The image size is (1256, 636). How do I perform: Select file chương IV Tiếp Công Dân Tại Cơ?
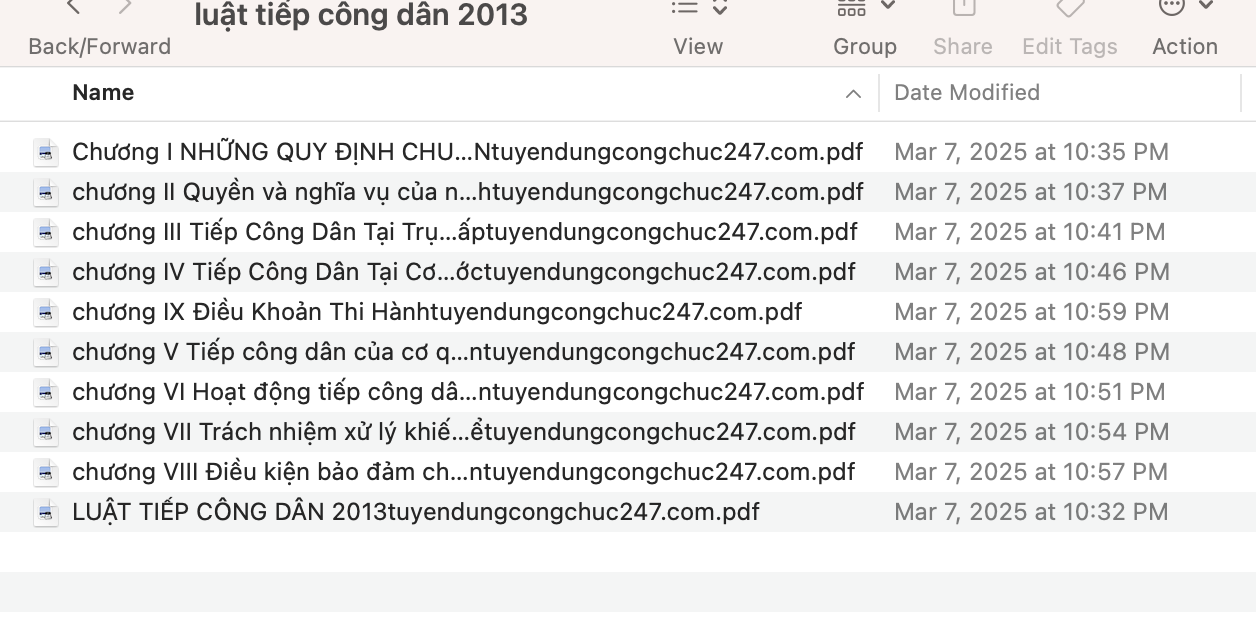click(464, 272)
